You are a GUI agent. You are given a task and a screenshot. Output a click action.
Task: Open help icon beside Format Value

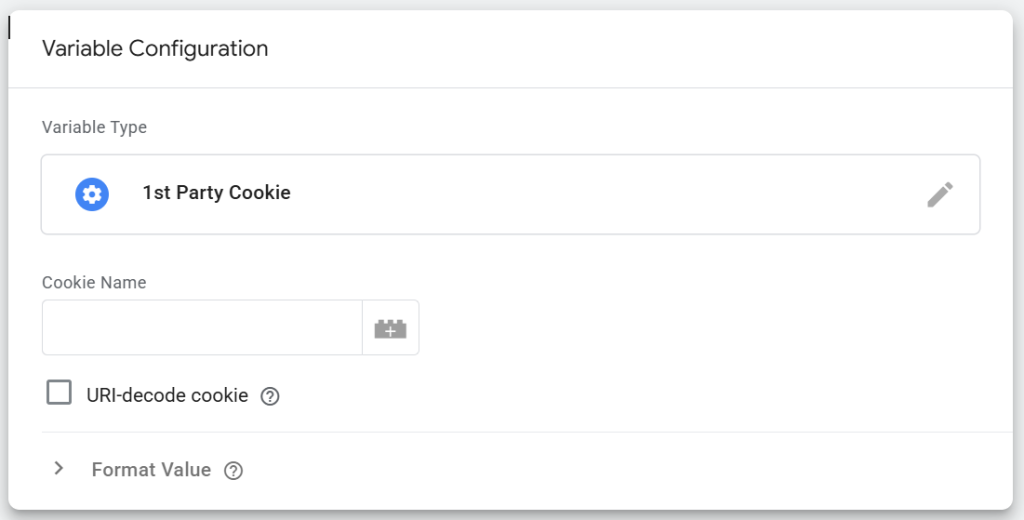pos(234,470)
